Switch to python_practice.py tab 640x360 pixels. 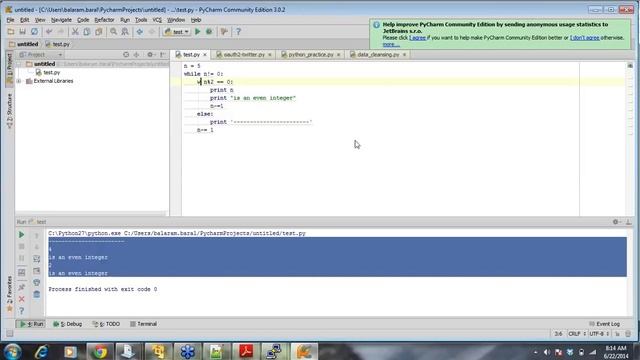[311, 54]
